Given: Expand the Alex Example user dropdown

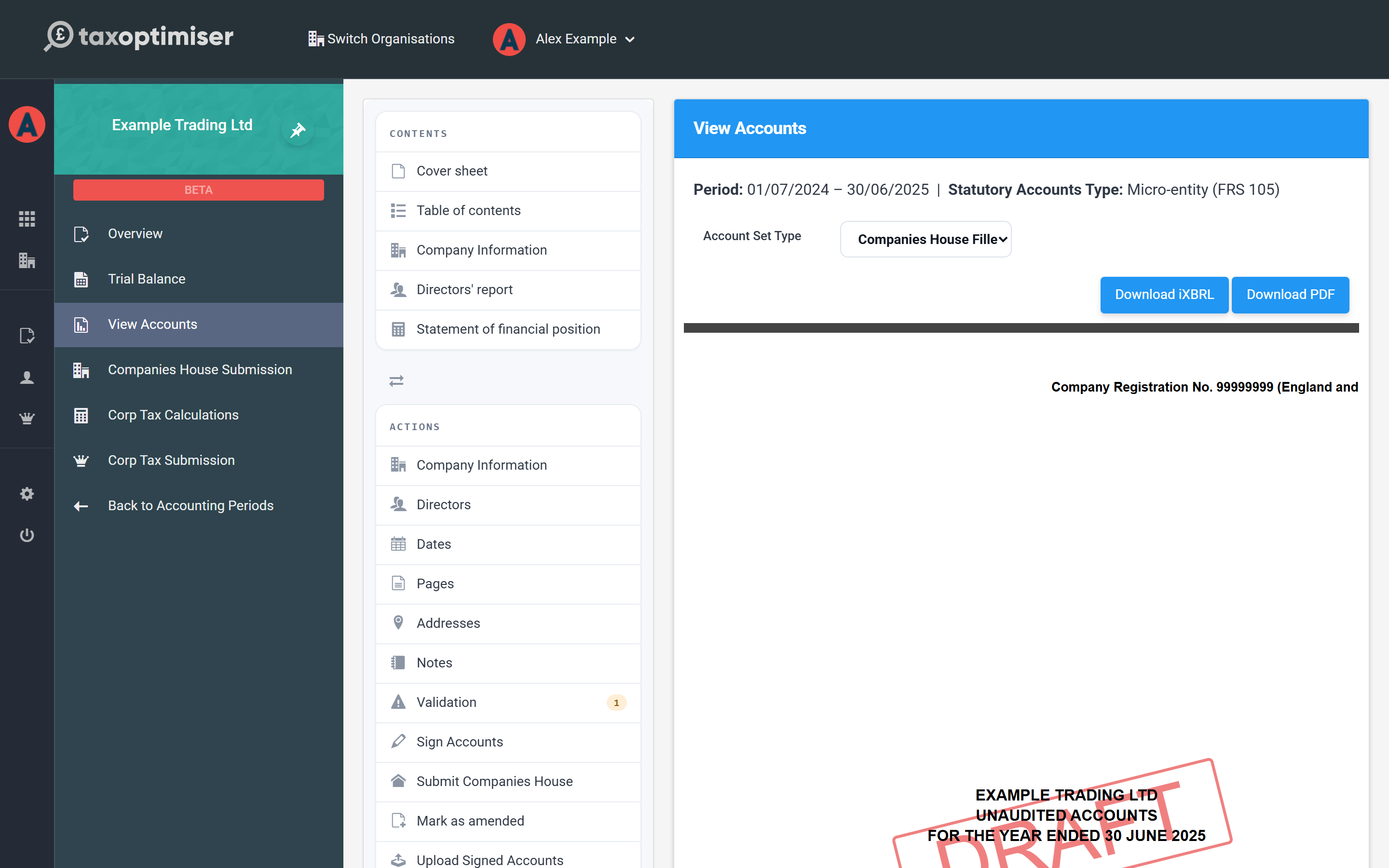Looking at the screenshot, I should (585, 39).
